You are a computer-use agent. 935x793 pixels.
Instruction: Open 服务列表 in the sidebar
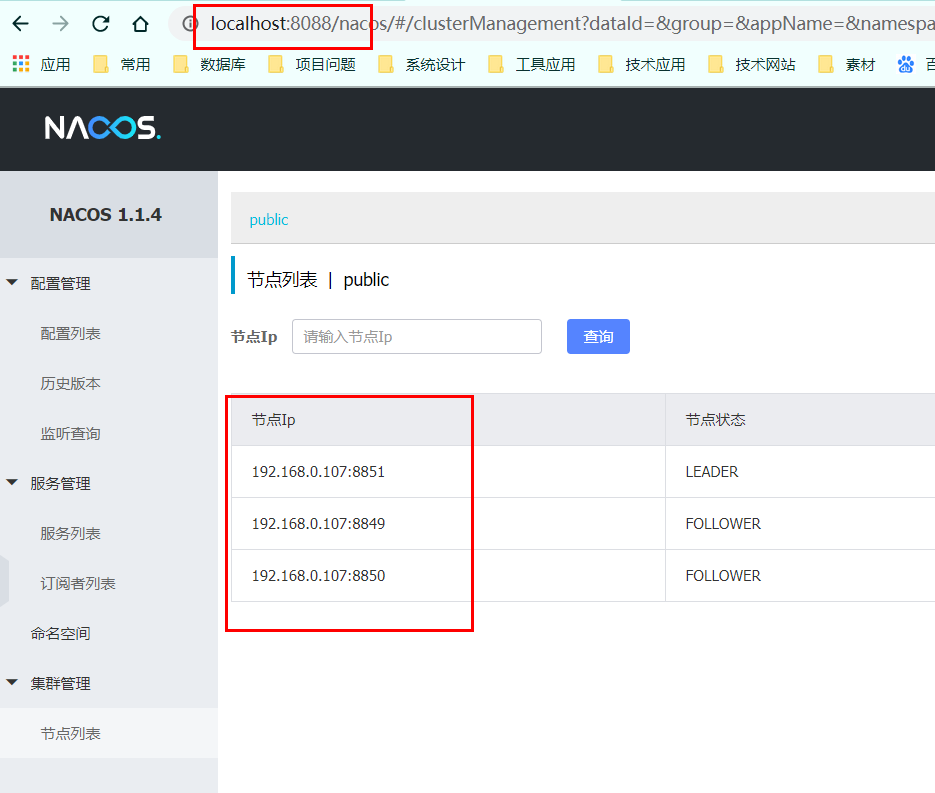70,533
